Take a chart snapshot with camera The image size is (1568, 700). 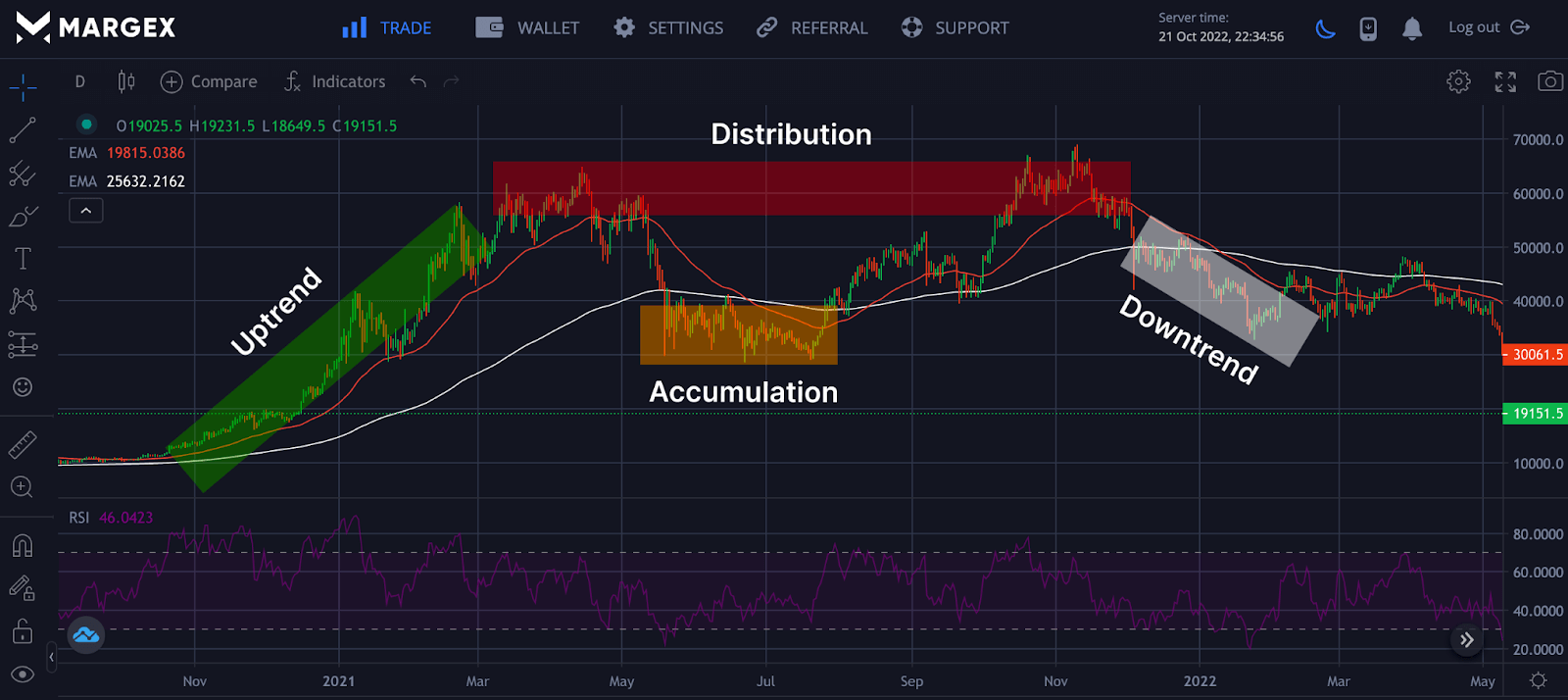[1550, 81]
